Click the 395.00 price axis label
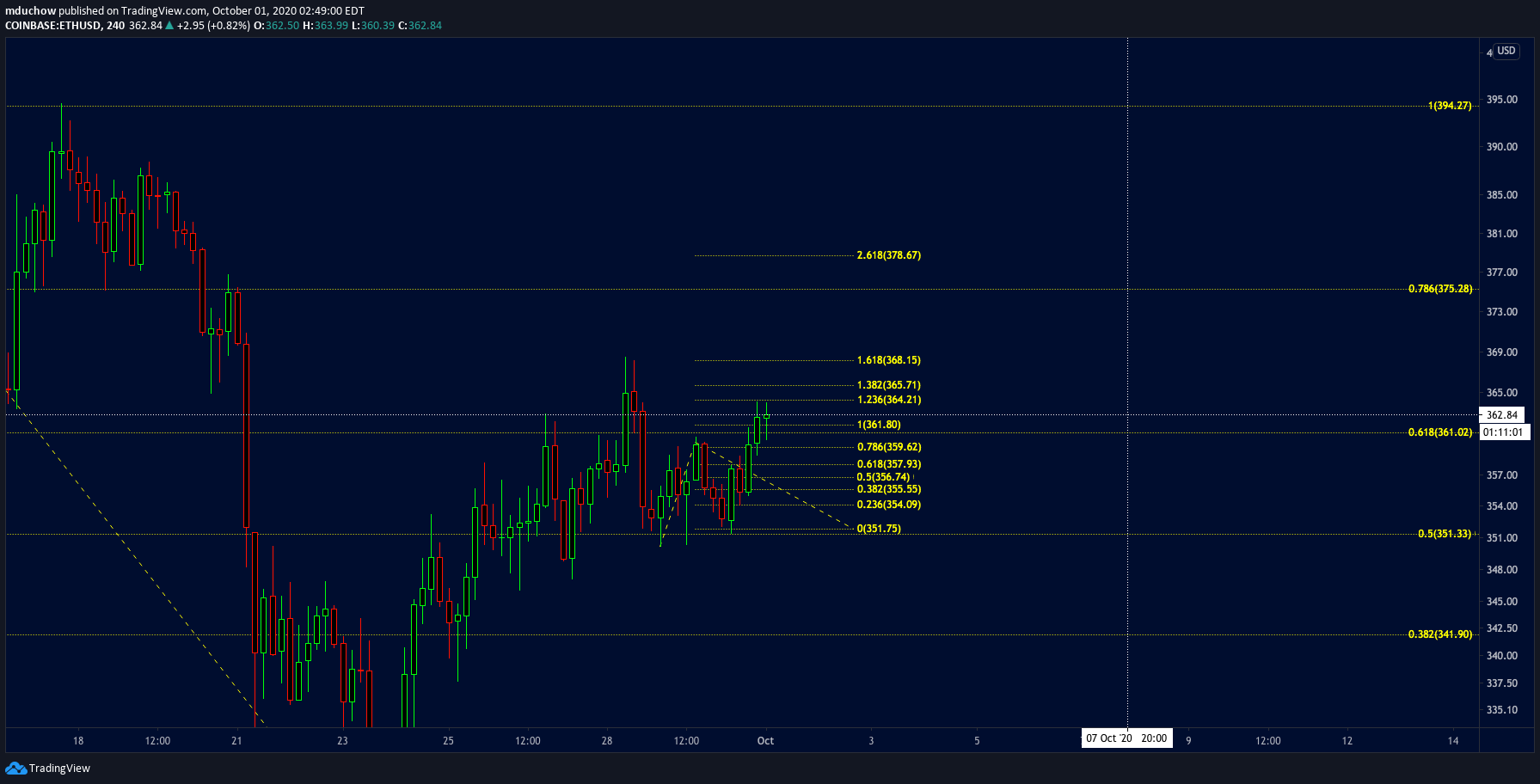 click(x=1502, y=100)
